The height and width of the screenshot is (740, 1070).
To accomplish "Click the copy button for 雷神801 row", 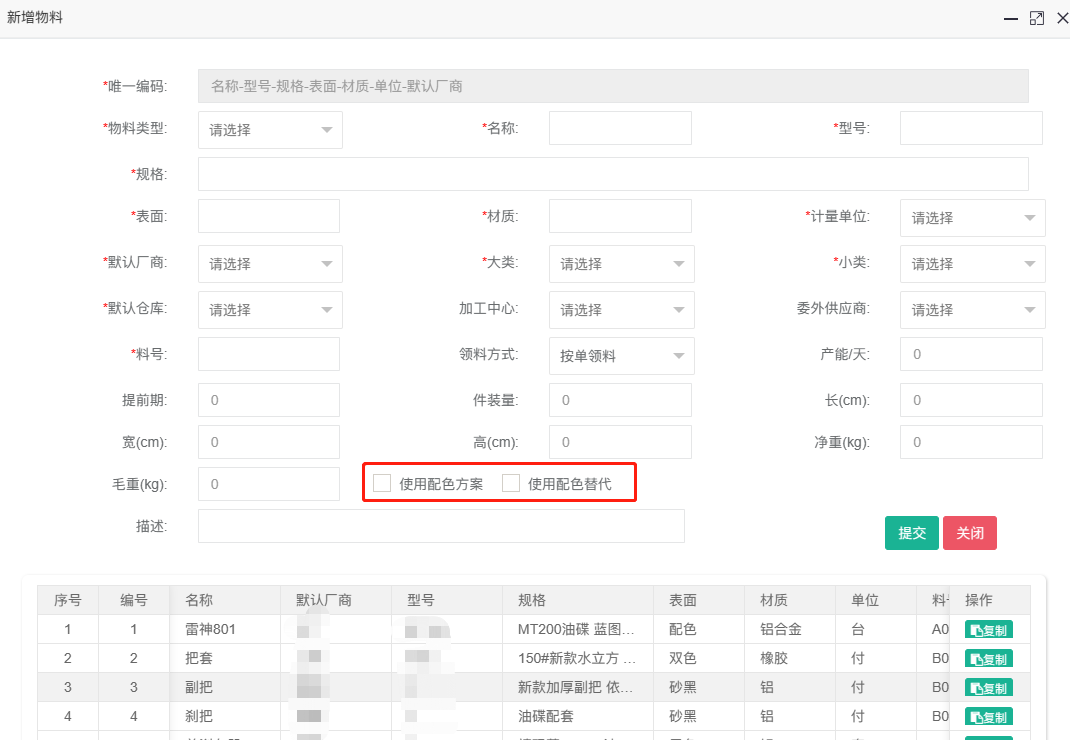I will click(x=988, y=630).
